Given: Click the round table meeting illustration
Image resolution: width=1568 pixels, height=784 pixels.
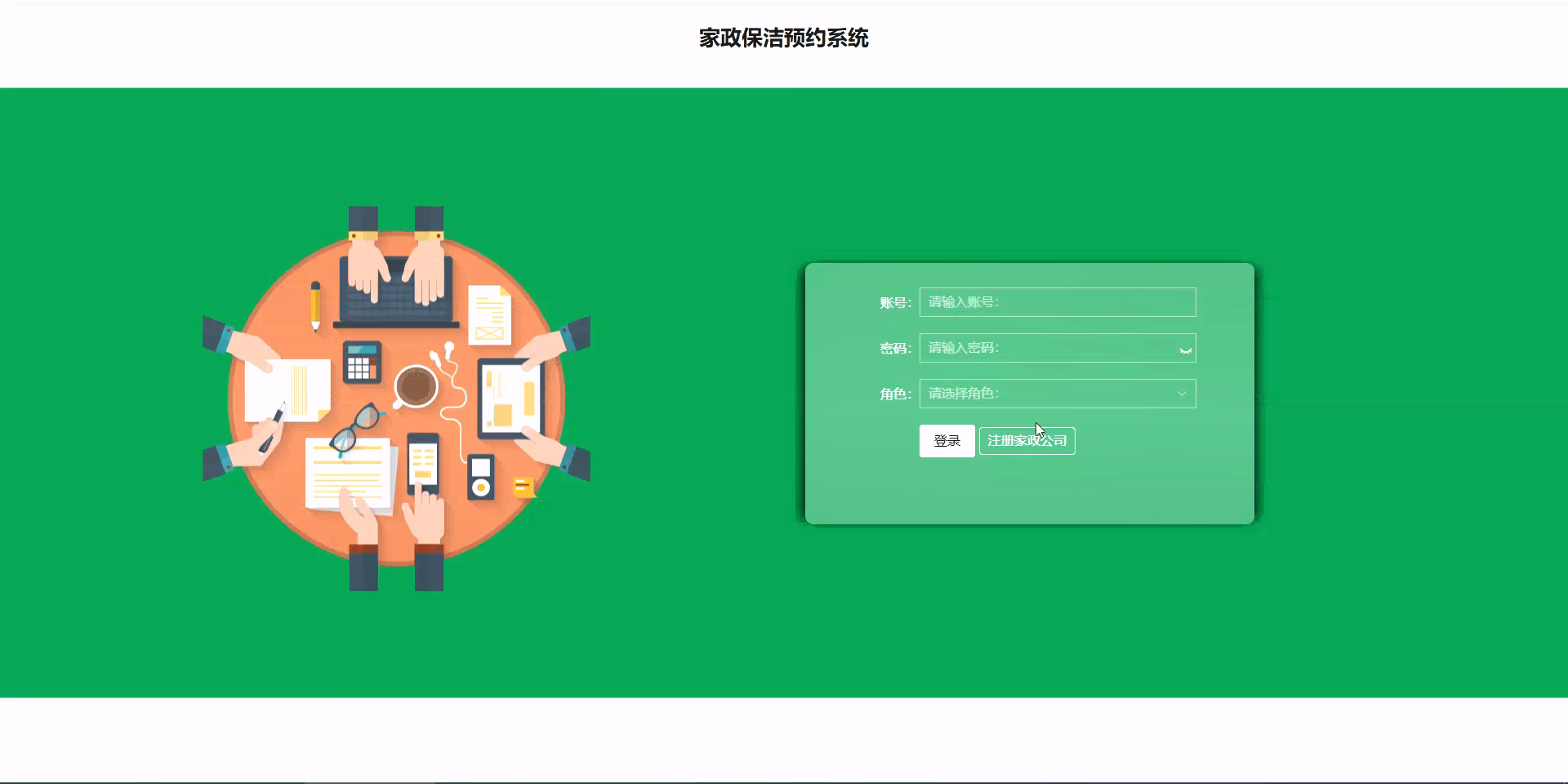Looking at the screenshot, I should coord(396,399).
